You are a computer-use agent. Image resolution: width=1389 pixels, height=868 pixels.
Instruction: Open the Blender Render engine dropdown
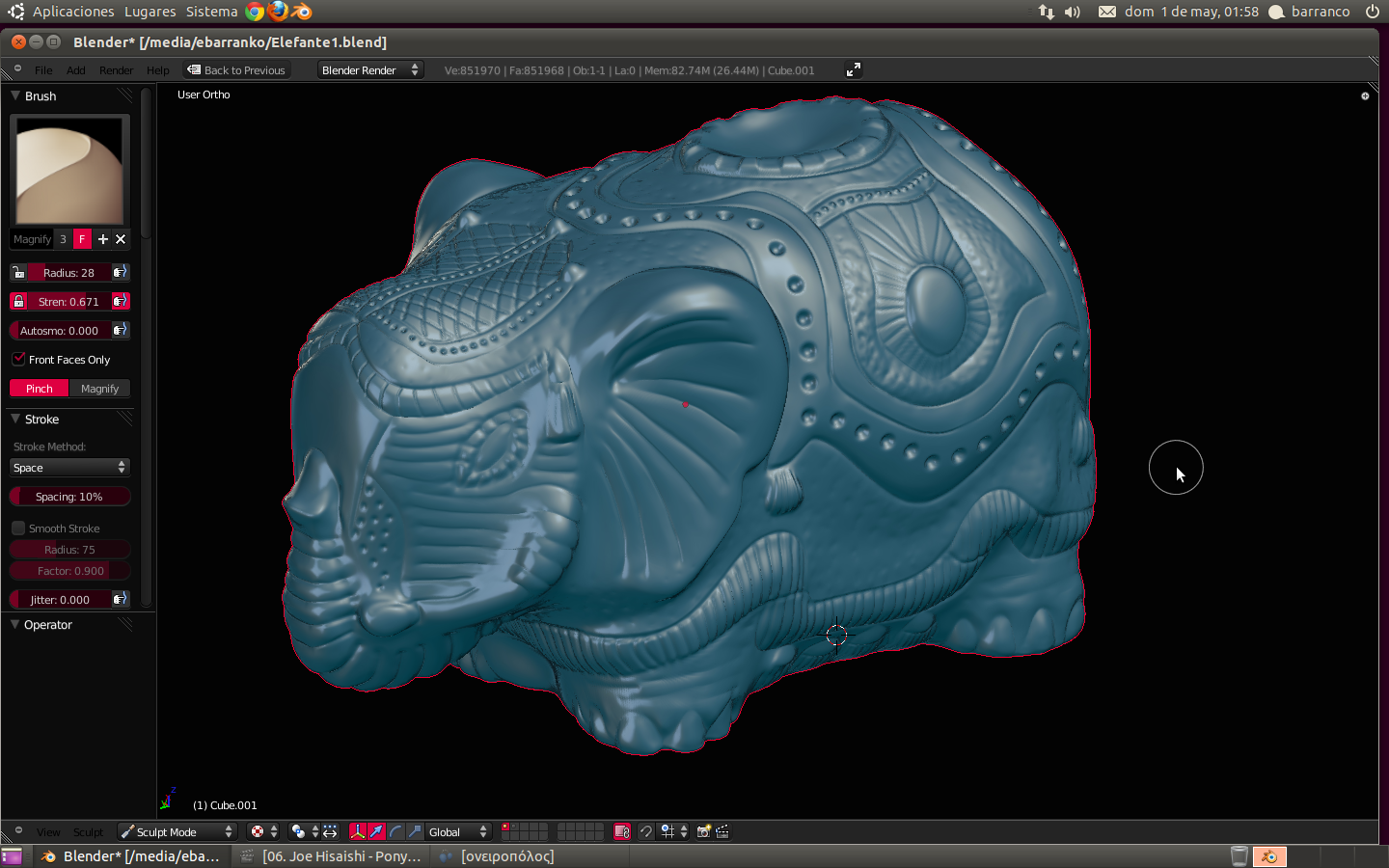click(x=370, y=70)
